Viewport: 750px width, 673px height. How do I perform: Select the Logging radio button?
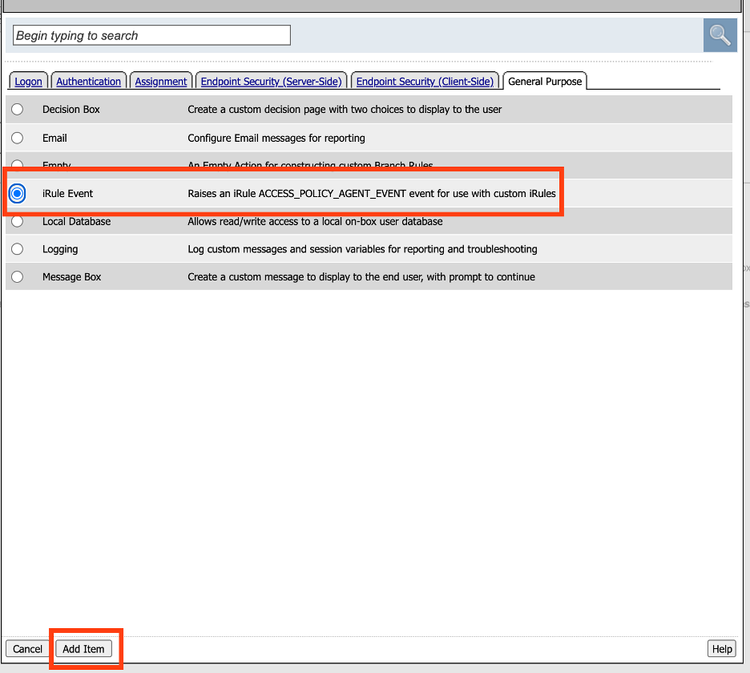tap(17, 249)
